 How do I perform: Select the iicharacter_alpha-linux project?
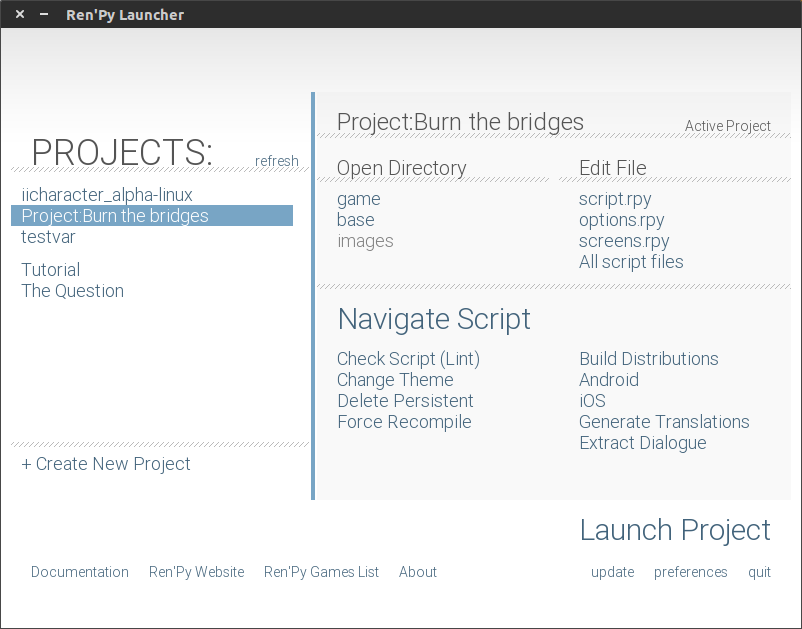tap(107, 195)
